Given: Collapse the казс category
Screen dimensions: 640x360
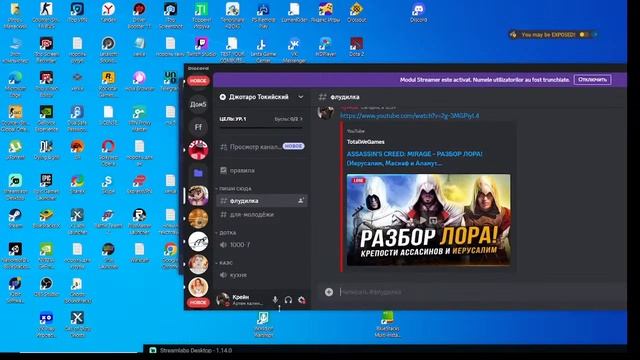Looking at the screenshot, I should 226,262.
